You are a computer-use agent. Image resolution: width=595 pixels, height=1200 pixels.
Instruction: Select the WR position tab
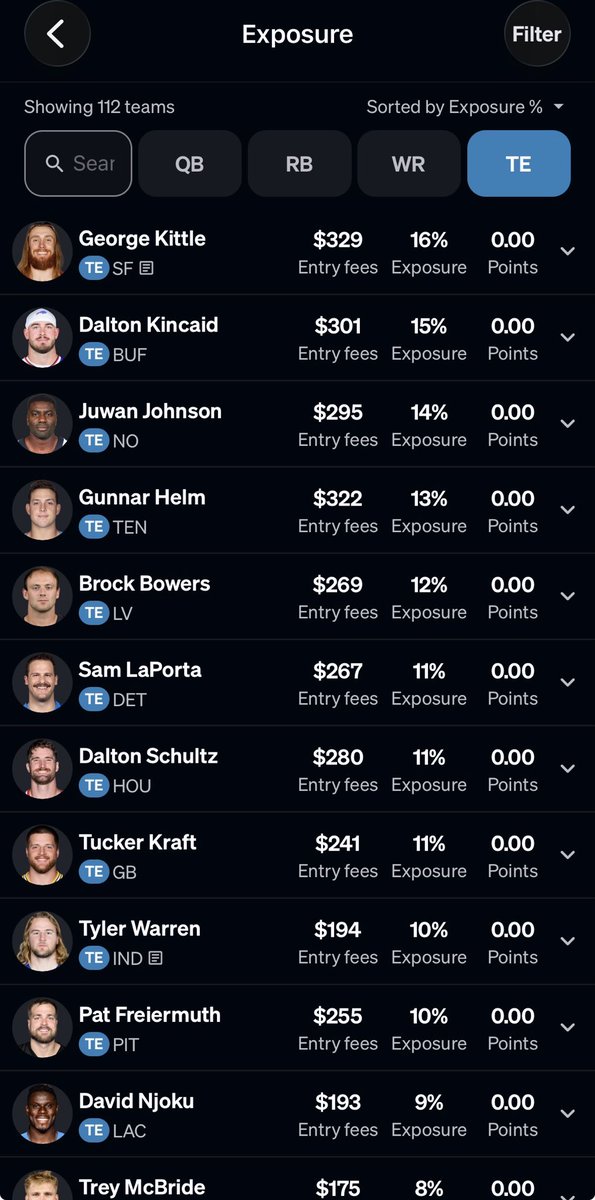409,163
